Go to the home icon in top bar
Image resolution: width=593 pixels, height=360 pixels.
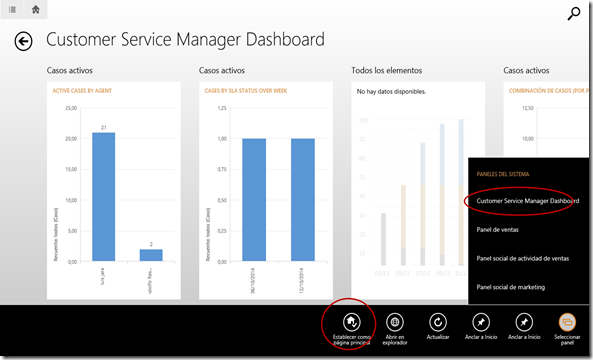point(36,9)
